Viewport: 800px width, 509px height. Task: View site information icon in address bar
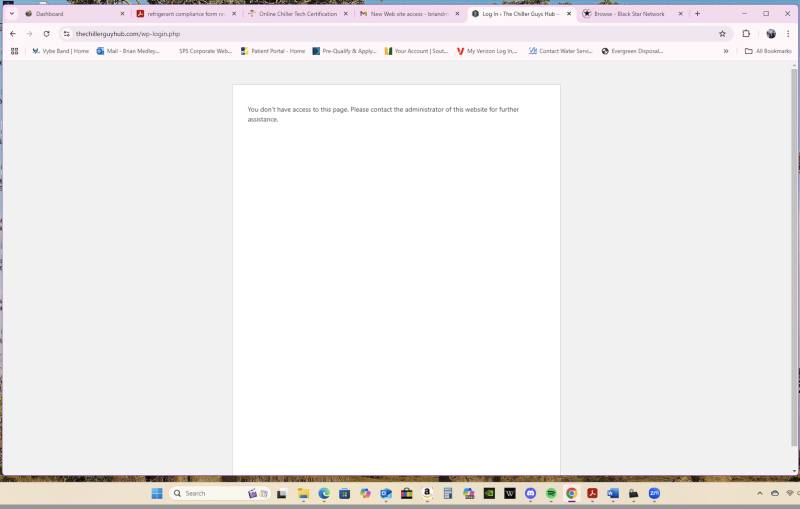(x=66, y=34)
